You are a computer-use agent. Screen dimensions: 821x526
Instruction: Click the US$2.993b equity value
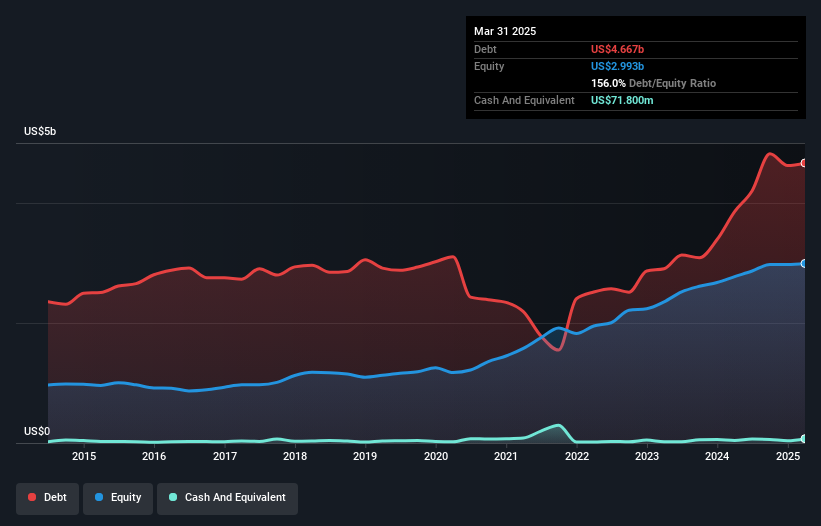617,66
